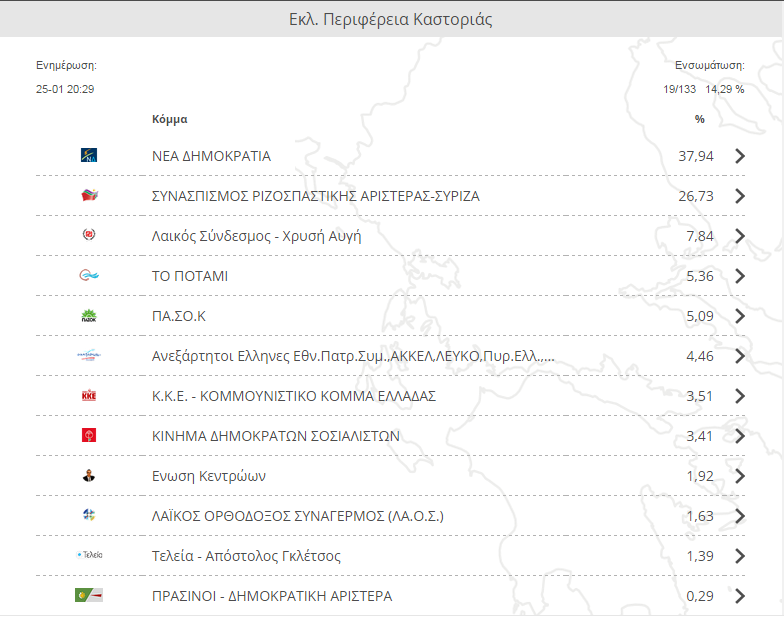Screen dimensions: 784x623
Task: Expand the ΠΑ.ΣΟ.Κ row chevron
Action: 740,316
